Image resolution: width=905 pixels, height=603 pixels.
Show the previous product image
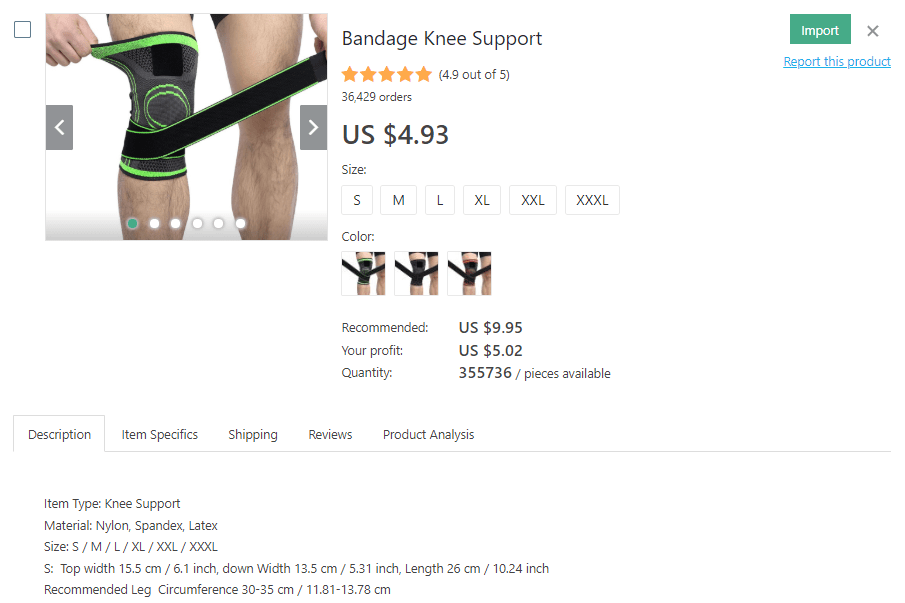coord(59,128)
